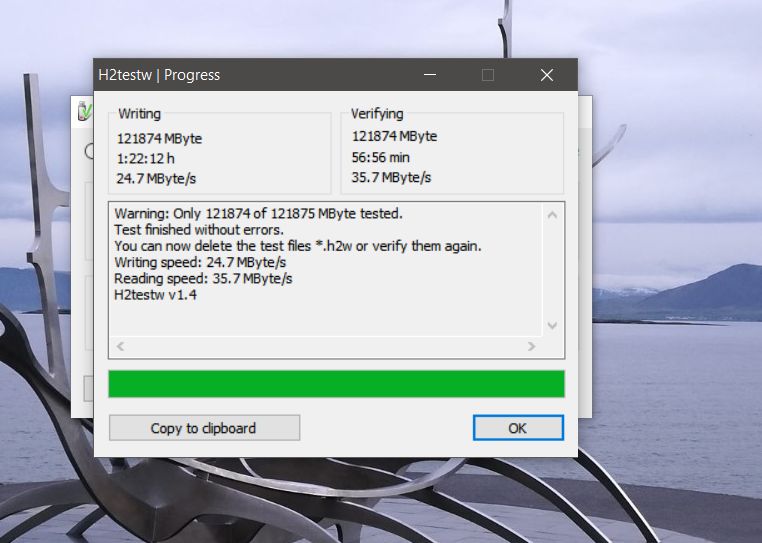Click the H2testw icon in background window
Image resolution: width=762 pixels, height=543 pixels.
click(x=85, y=111)
